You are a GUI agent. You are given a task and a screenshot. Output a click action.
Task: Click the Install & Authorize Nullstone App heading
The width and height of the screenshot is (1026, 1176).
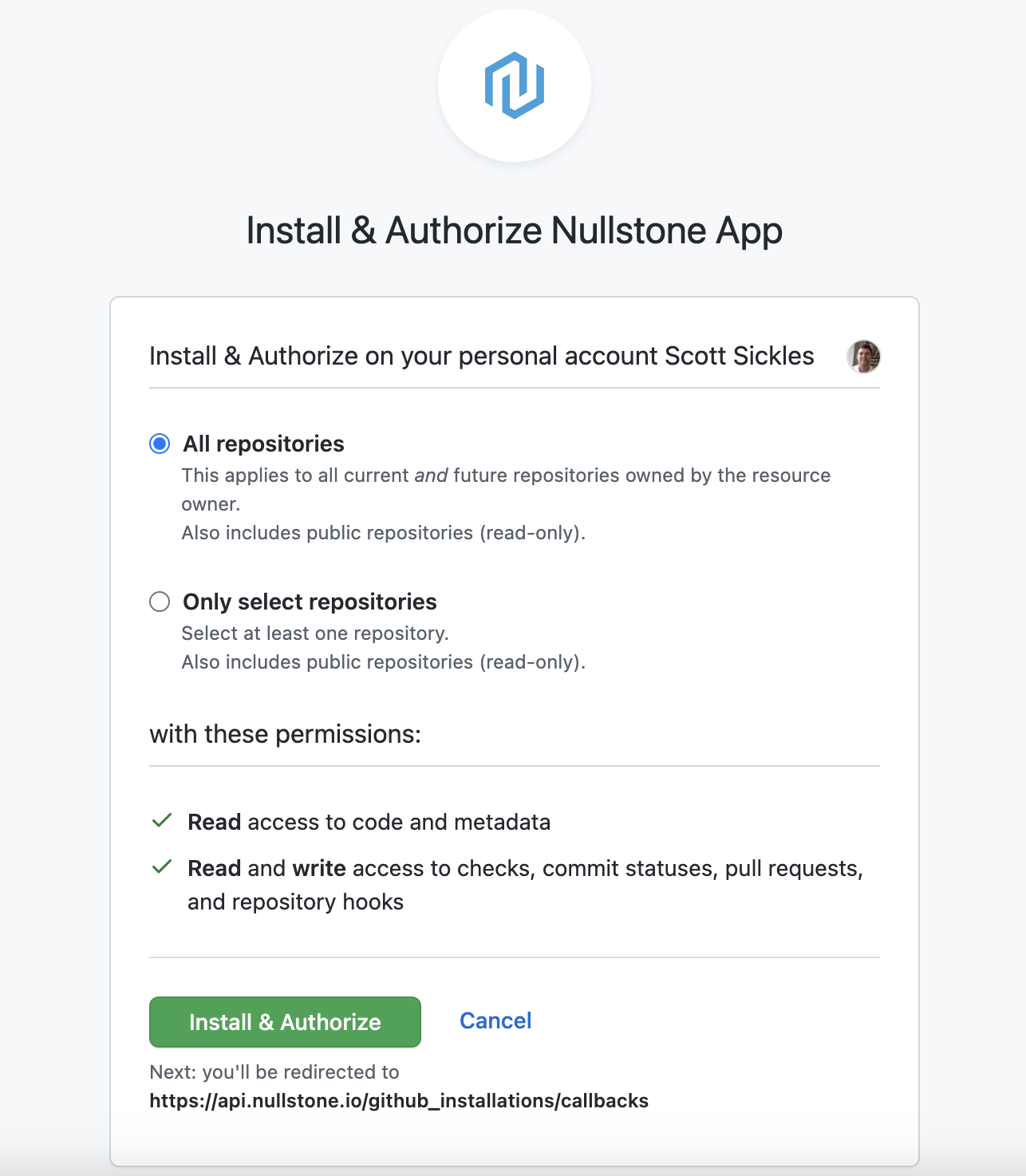click(513, 231)
